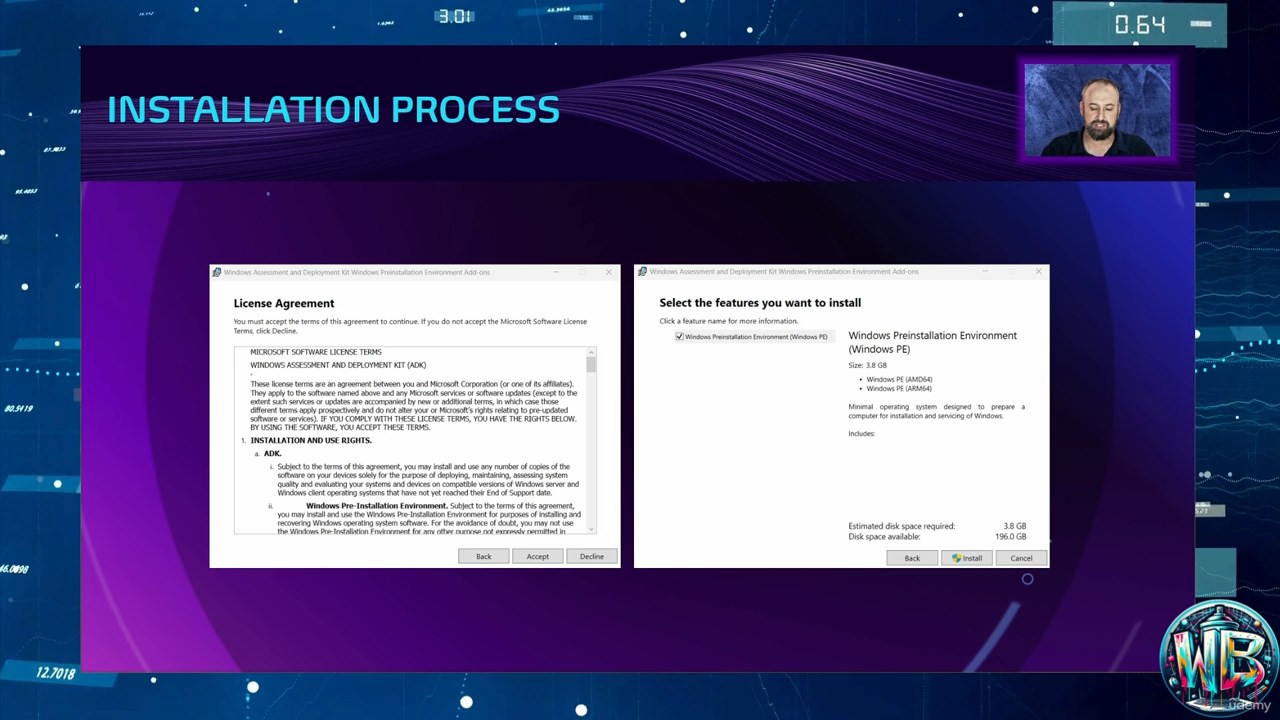Click 'Windows PE (AMD64)' list entry
Image resolution: width=1280 pixels, height=720 pixels.
coord(899,380)
